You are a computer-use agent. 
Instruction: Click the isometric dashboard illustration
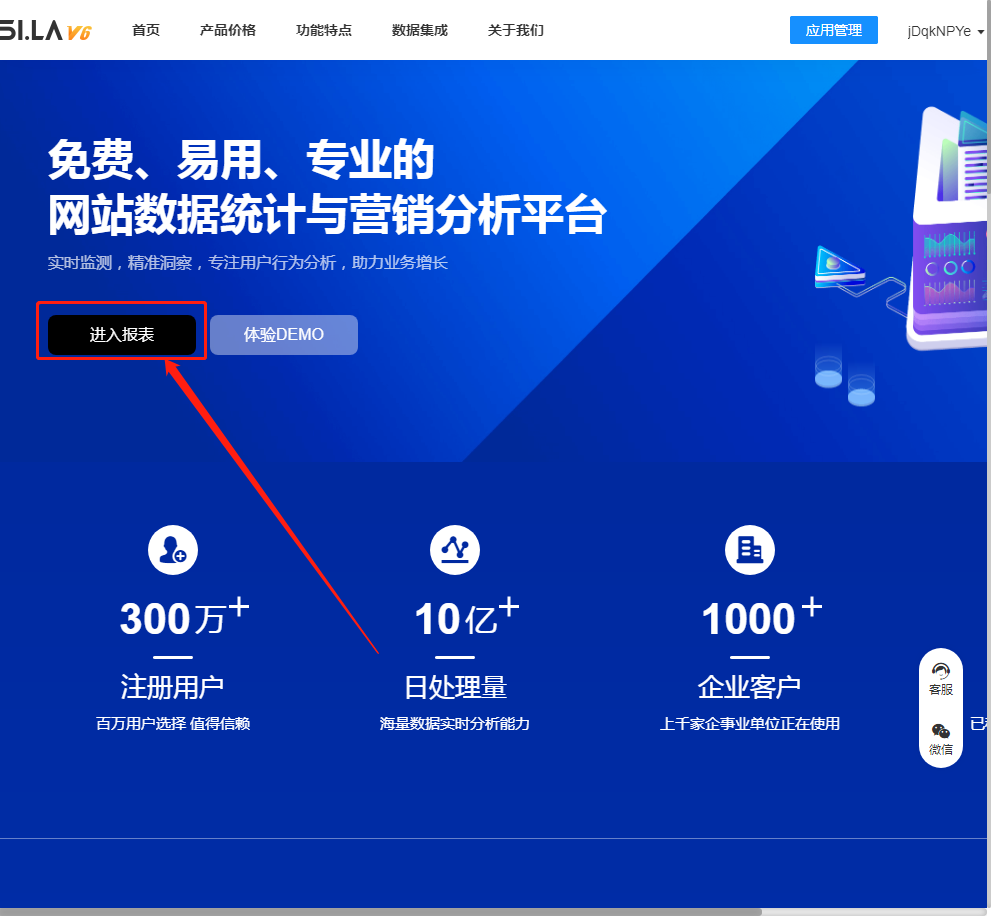click(945, 230)
